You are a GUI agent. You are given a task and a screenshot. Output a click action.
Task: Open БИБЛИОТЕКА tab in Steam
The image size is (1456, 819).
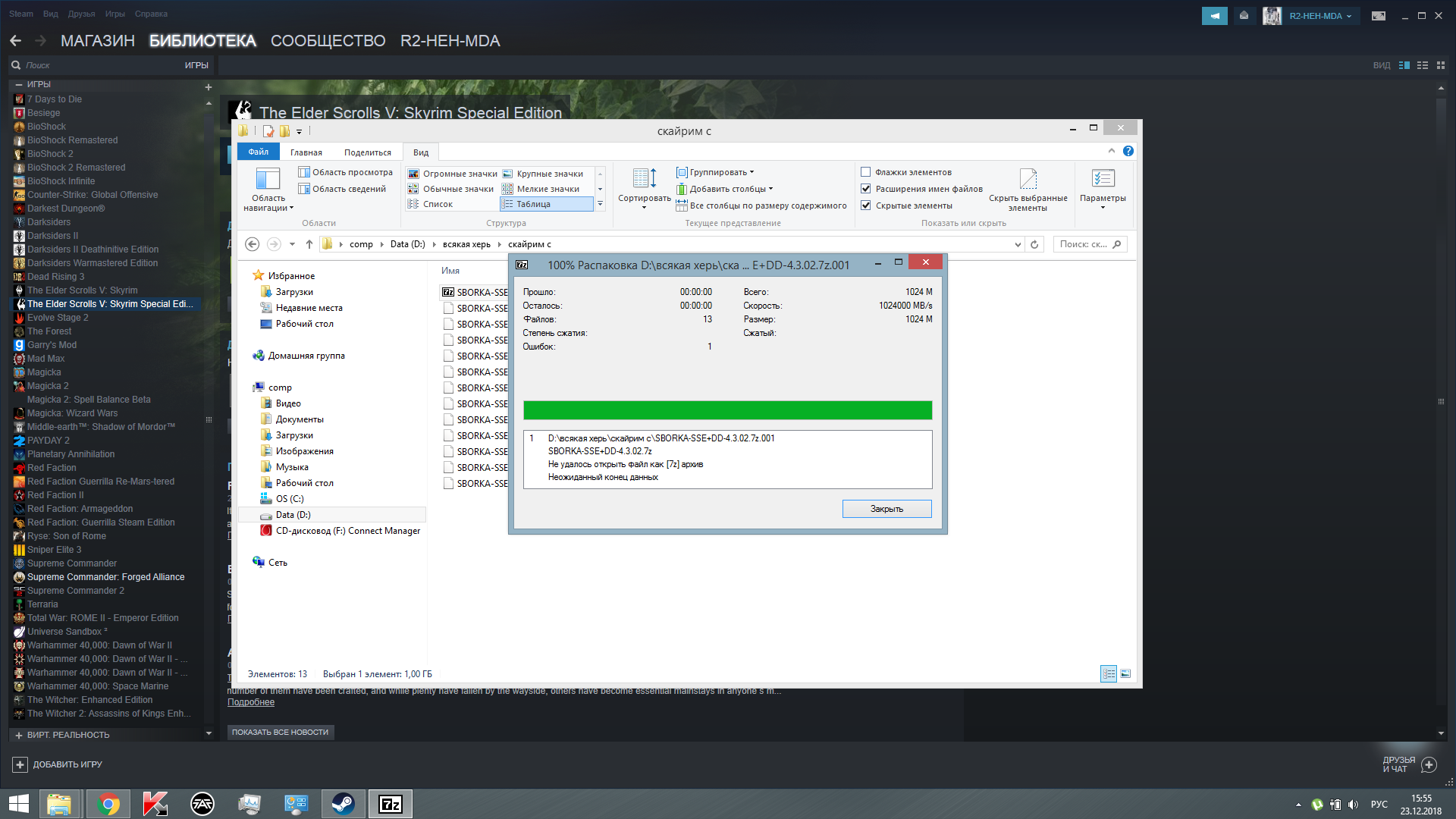202,41
